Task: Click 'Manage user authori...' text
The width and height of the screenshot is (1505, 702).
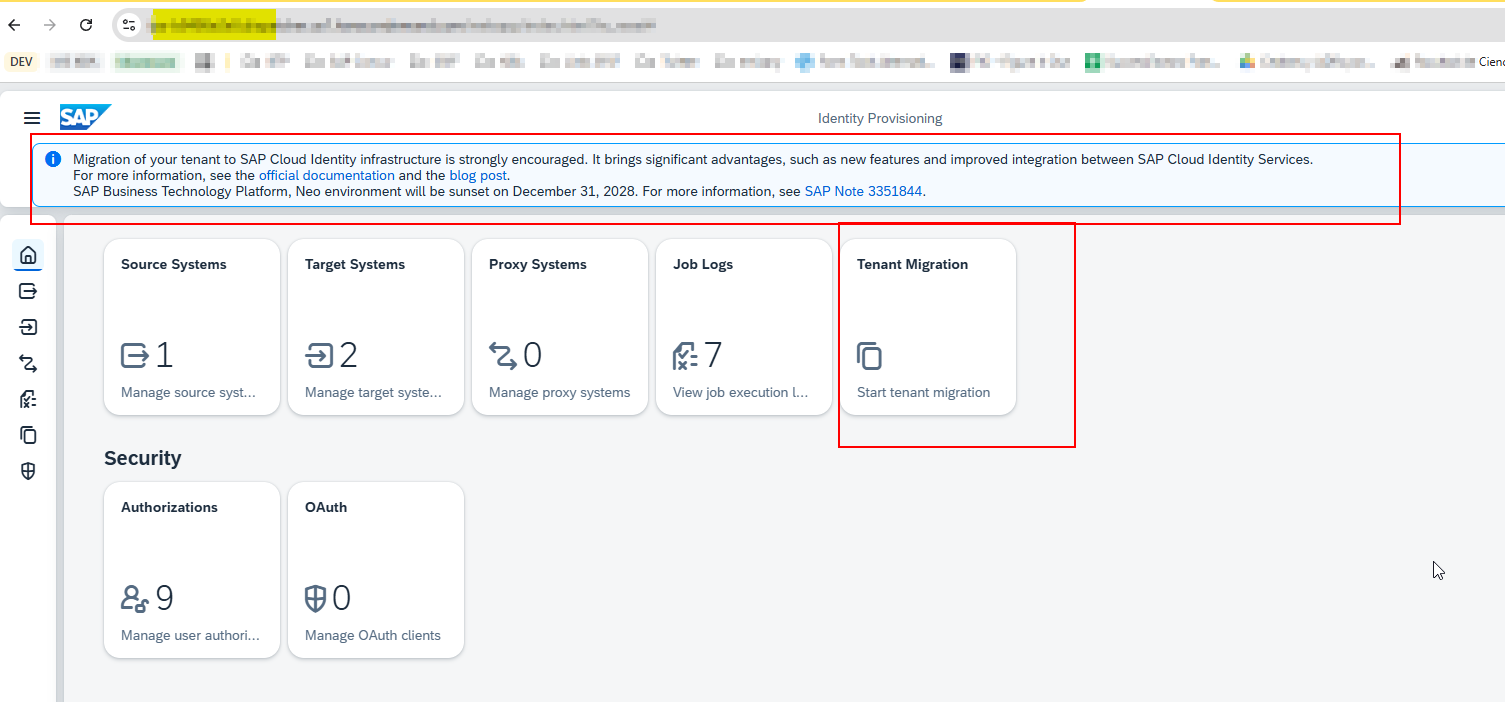Action: click(190, 635)
